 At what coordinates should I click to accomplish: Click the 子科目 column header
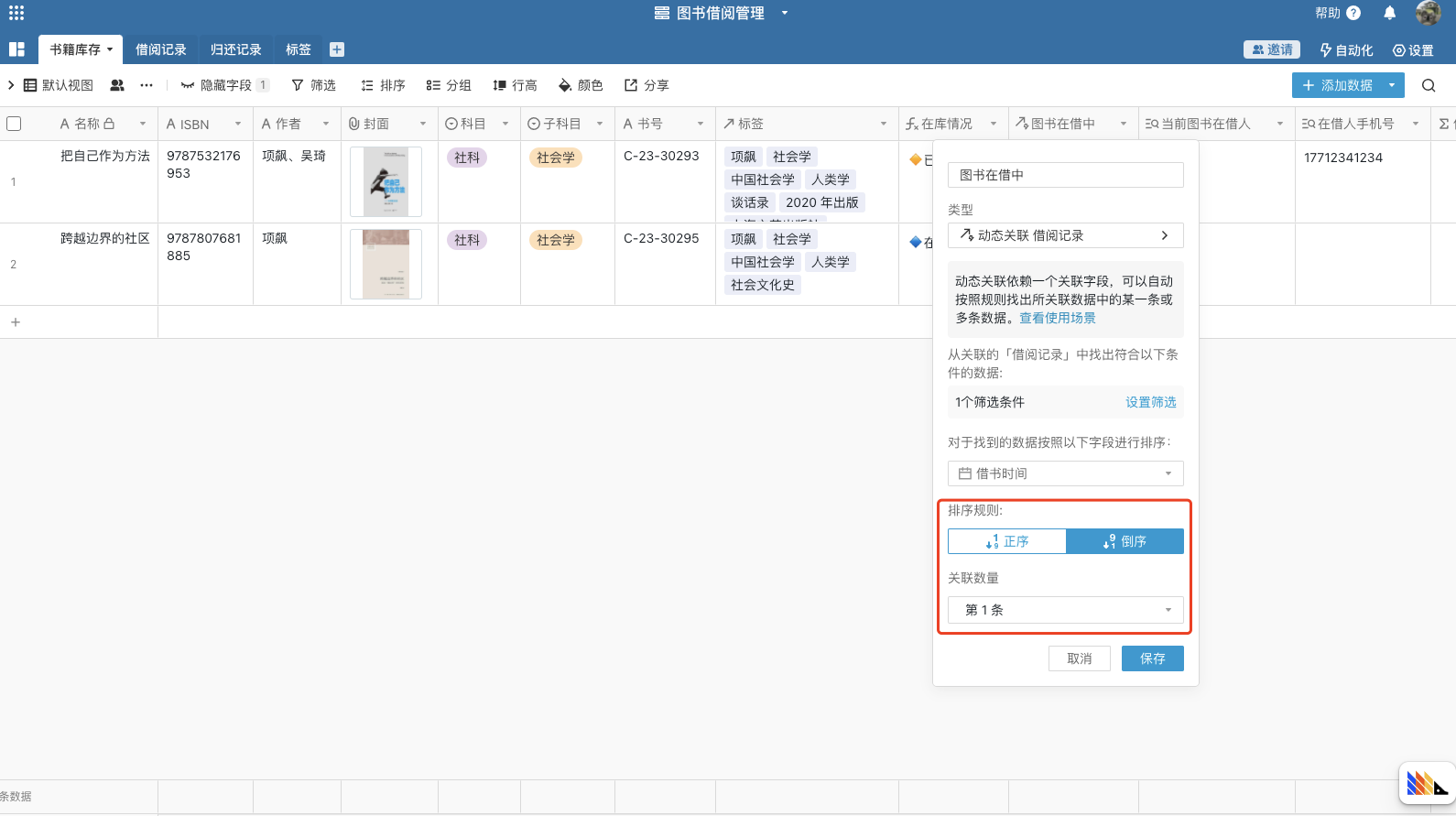tap(567, 124)
